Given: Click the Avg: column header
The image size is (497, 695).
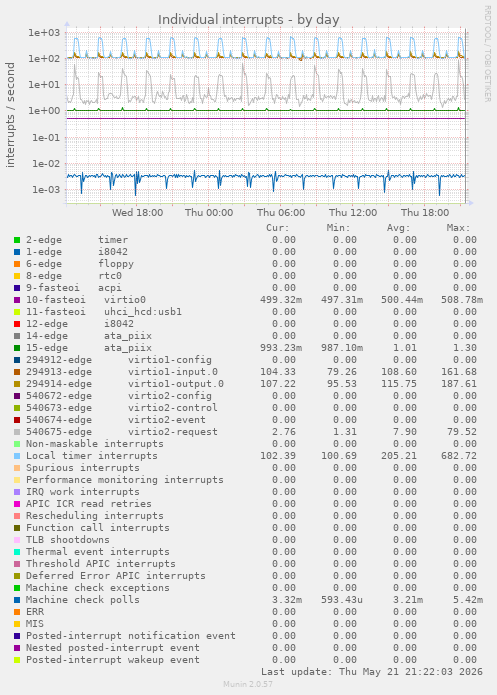Looking at the screenshot, I should pos(399,228).
